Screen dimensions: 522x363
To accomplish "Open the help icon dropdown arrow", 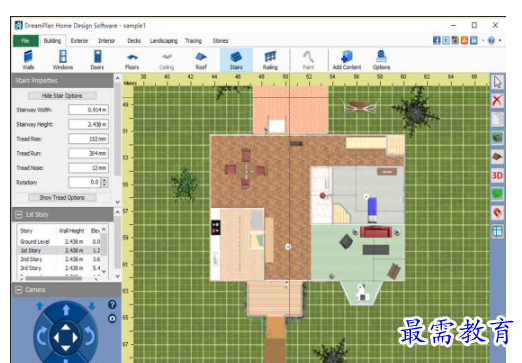I will pyautogui.click(x=500, y=41).
